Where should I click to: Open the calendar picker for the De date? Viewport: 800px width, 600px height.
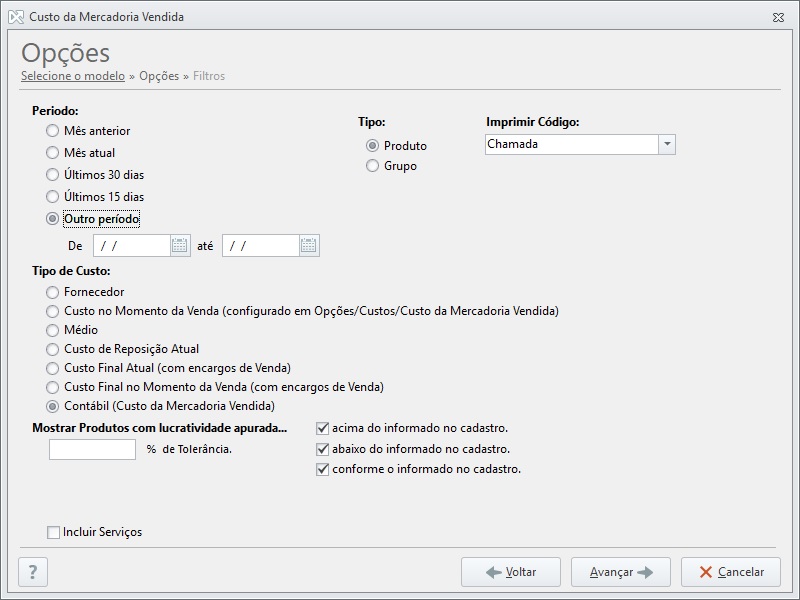coord(180,245)
